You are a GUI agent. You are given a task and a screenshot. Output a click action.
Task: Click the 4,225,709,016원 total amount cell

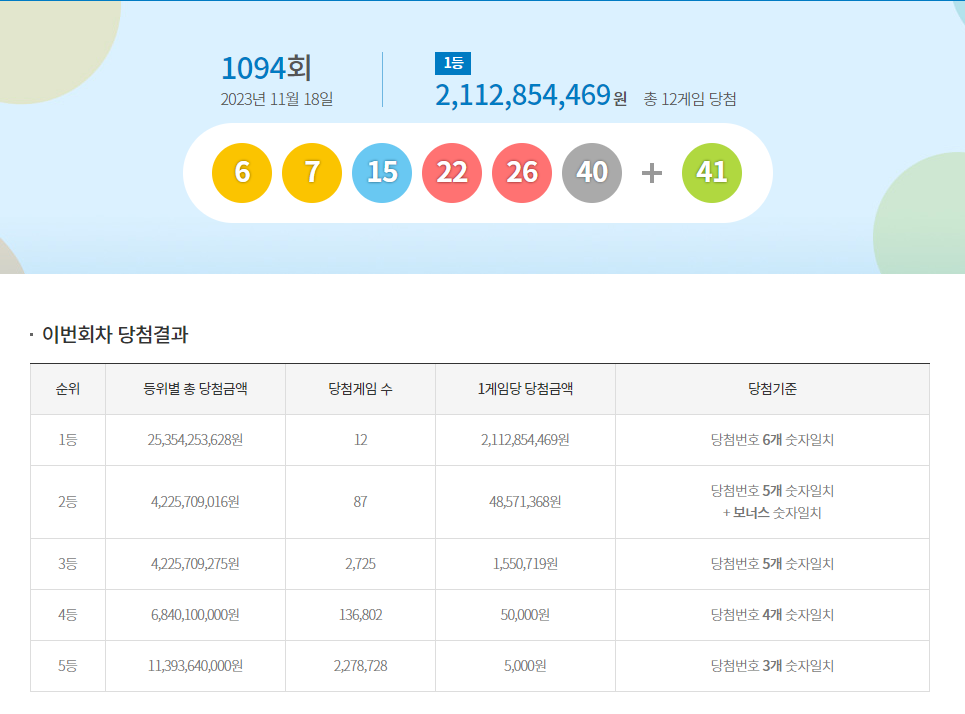[195, 502]
